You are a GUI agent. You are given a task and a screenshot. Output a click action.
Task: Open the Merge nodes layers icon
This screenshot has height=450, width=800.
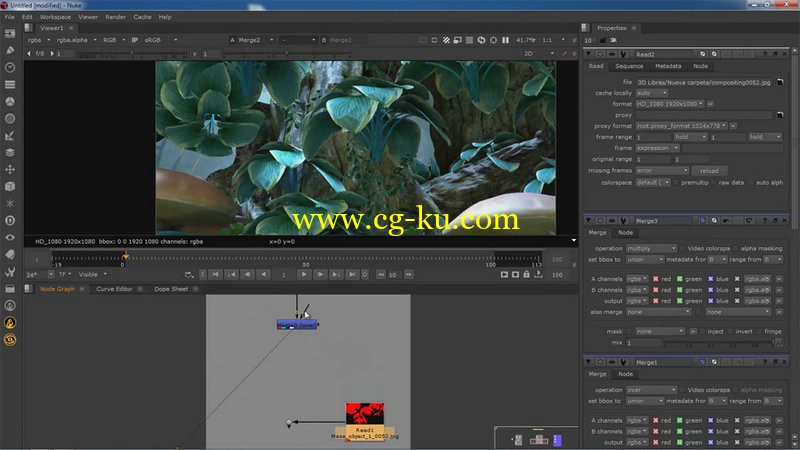tap(10, 153)
